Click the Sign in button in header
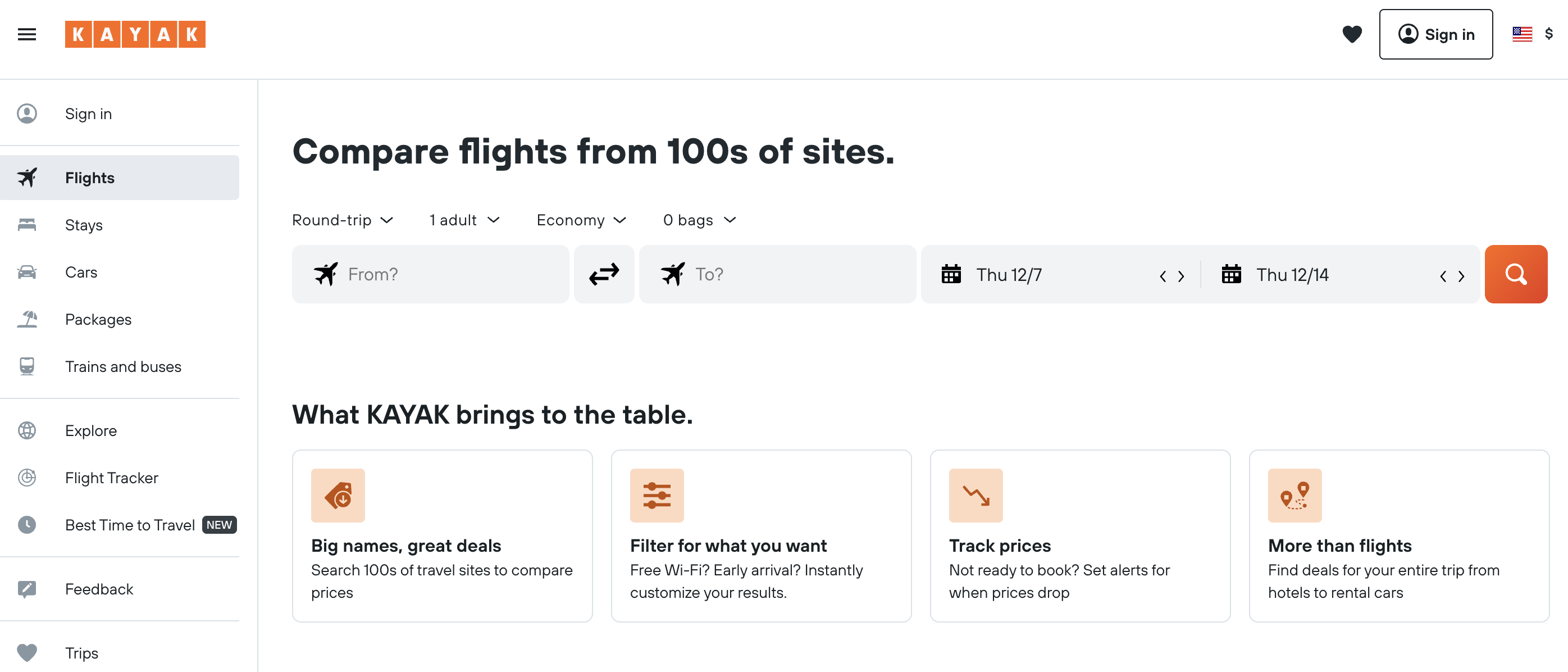 [x=1435, y=34]
